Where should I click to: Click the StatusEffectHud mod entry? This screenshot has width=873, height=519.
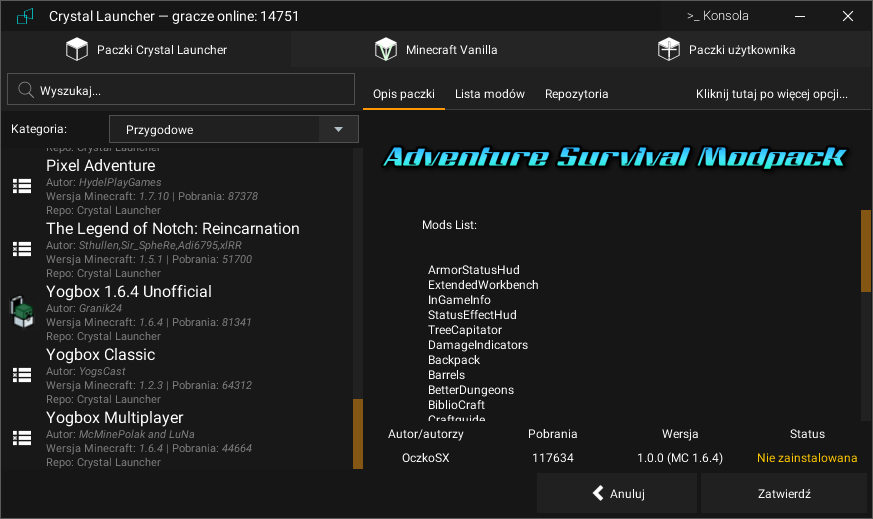click(472, 315)
